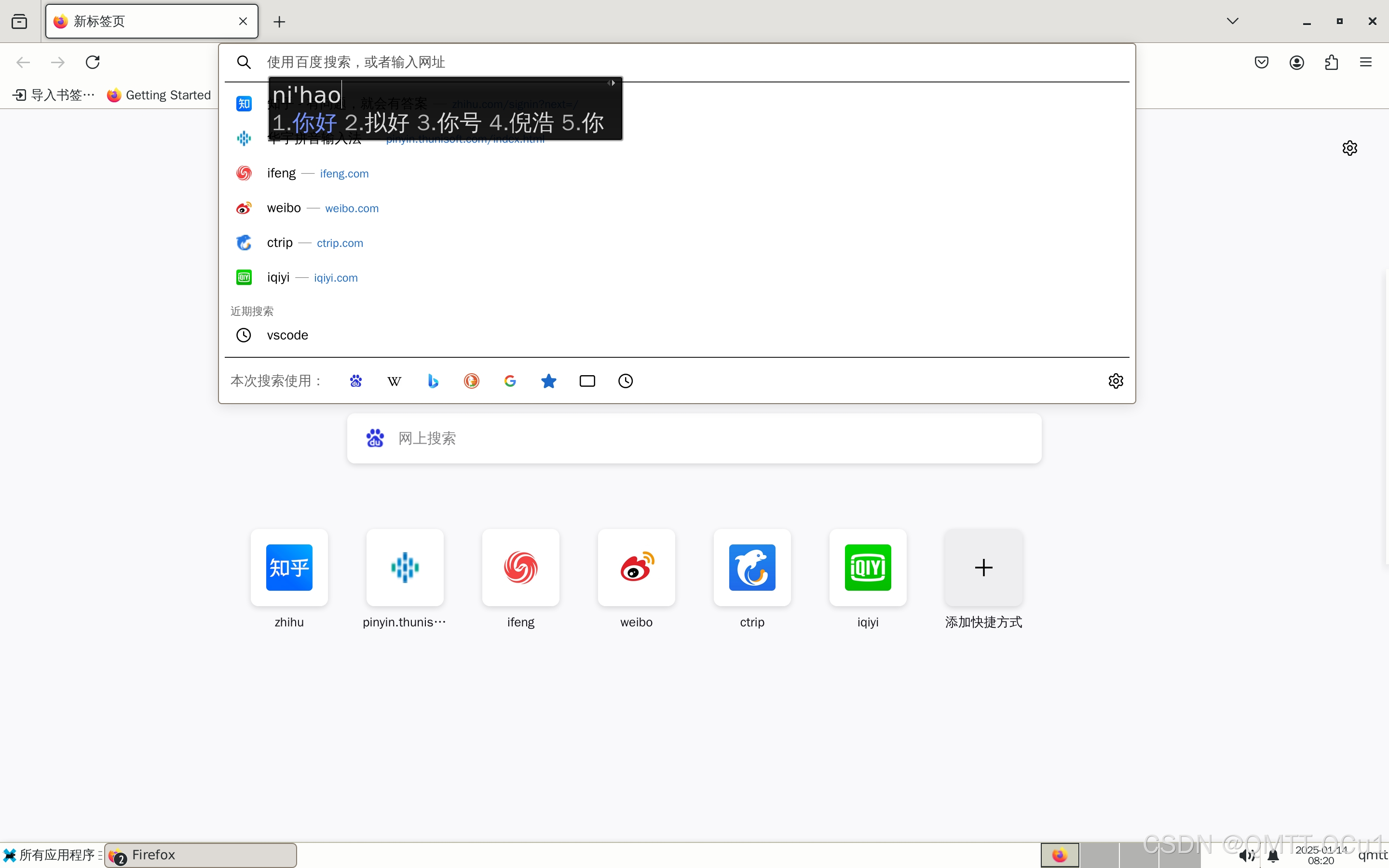Open search settings gear in dropdown
This screenshot has height=868, width=1389.
click(1115, 381)
